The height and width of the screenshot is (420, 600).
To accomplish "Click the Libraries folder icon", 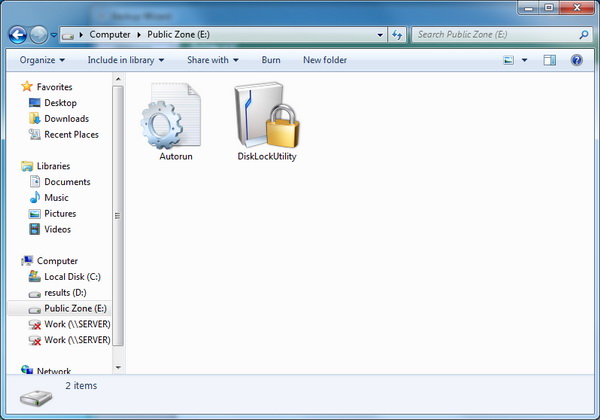I will click(27, 166).
